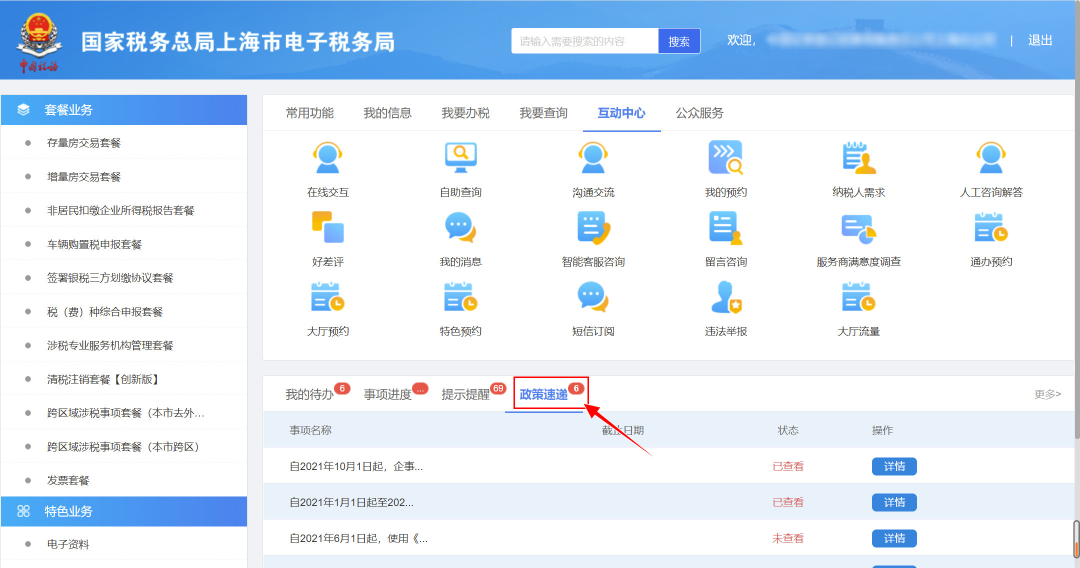Switch to the 我的待办 tab

point(309,394)
